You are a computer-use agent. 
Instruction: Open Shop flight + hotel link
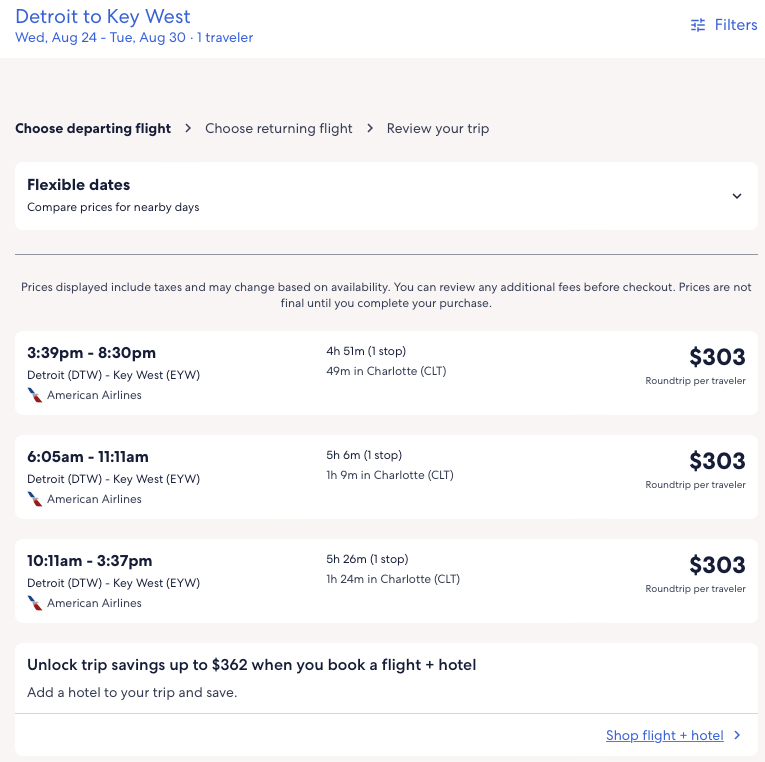pyautogui.click(x=664, y=735)
